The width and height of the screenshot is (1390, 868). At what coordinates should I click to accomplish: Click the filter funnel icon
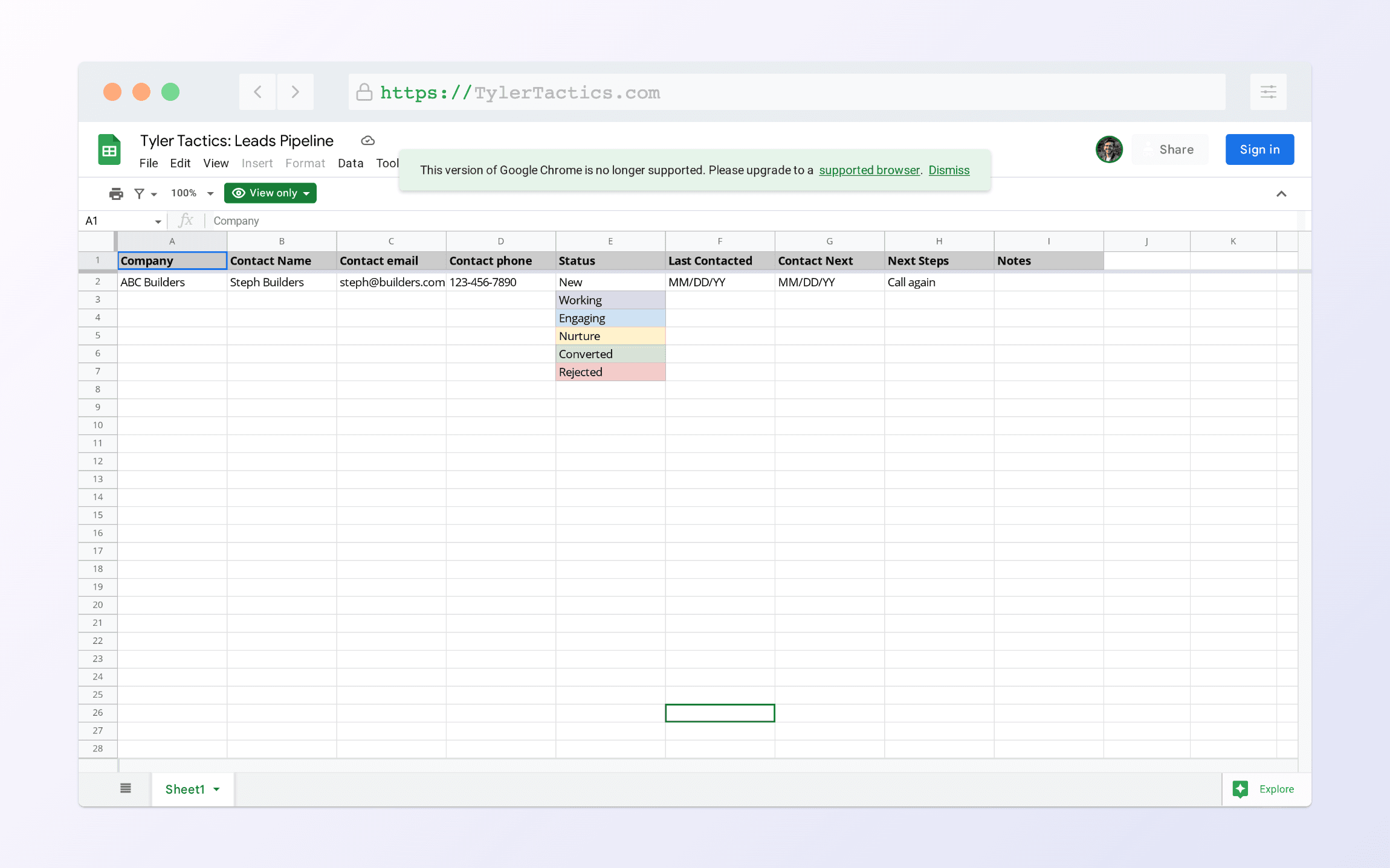[x=140, y=193]
